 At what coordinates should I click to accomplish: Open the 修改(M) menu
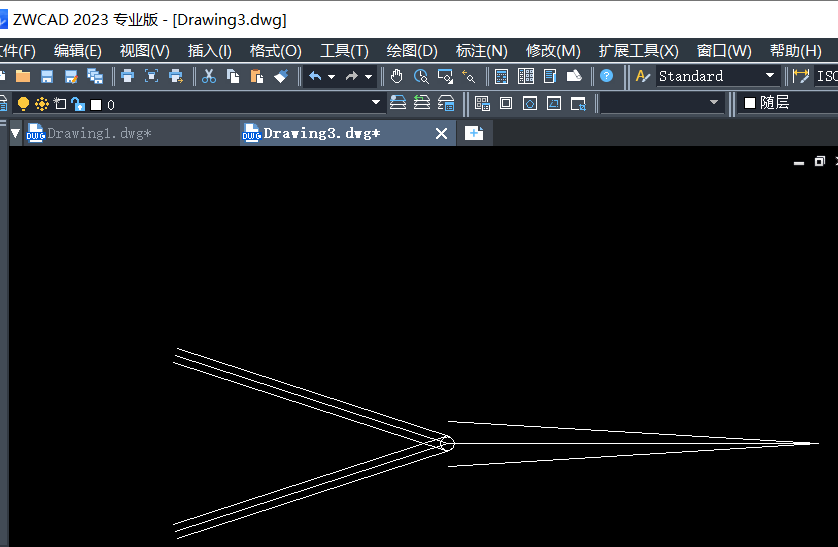click(553, 51)
